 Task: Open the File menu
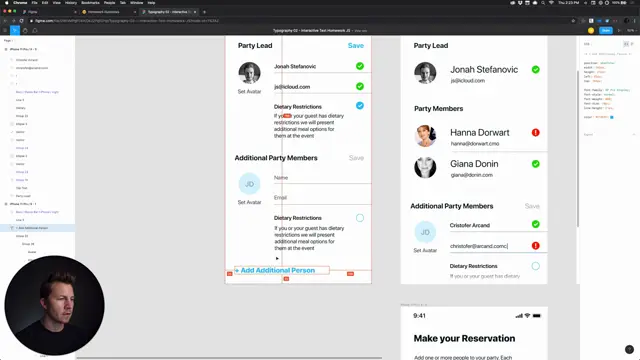(x=34, y=2)
